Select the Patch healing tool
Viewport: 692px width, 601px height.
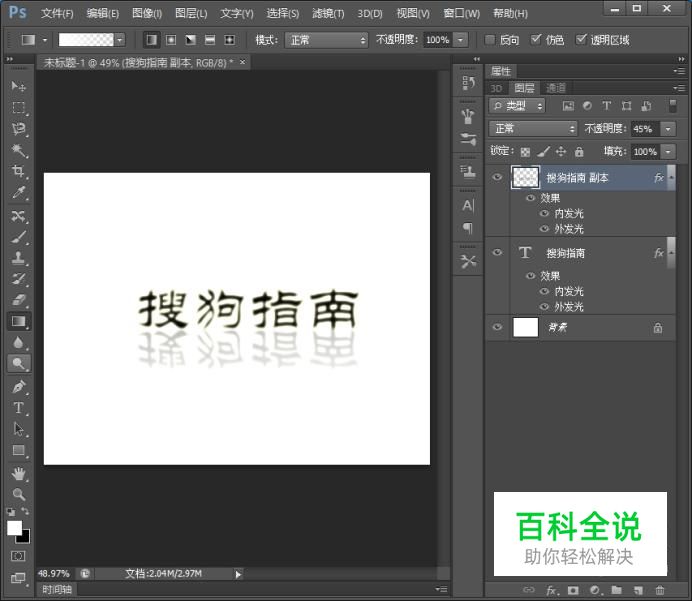18,216
